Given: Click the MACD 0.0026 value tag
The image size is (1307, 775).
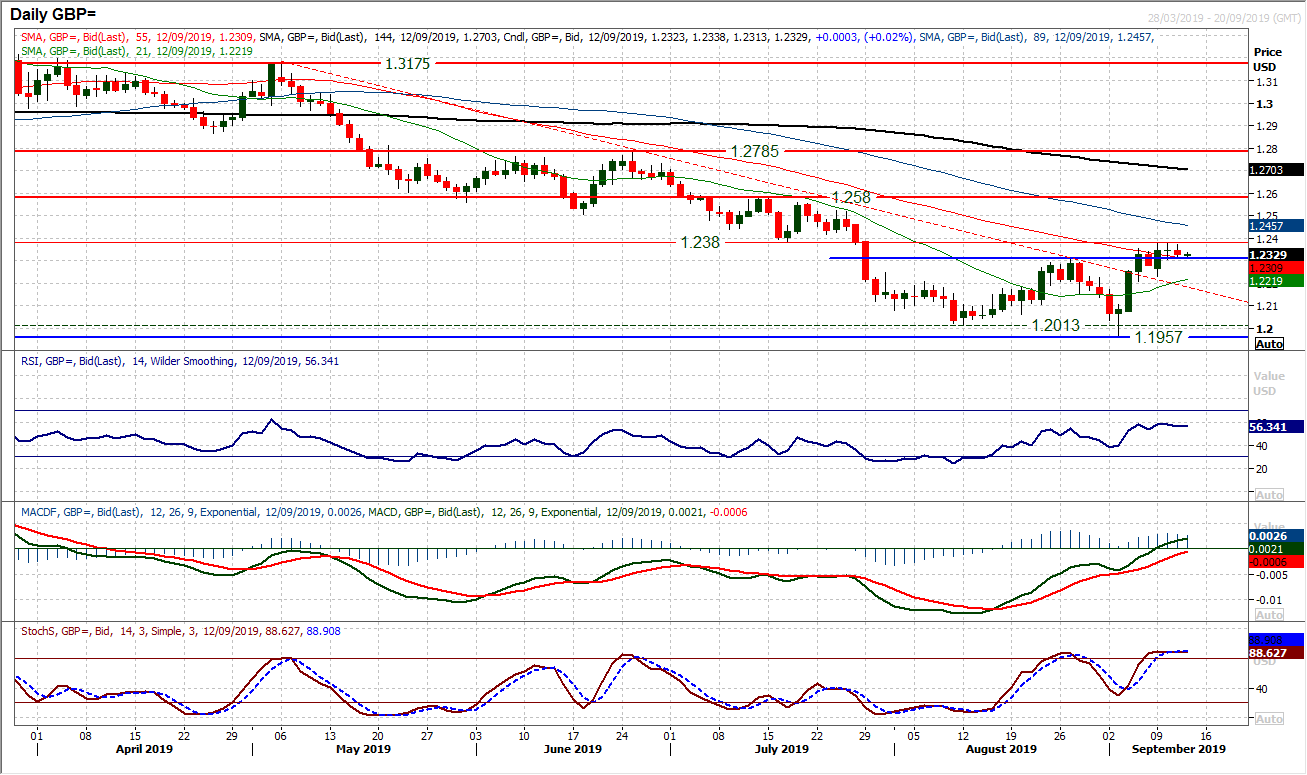Looking at the screenshot, I should coord(1277,536).
